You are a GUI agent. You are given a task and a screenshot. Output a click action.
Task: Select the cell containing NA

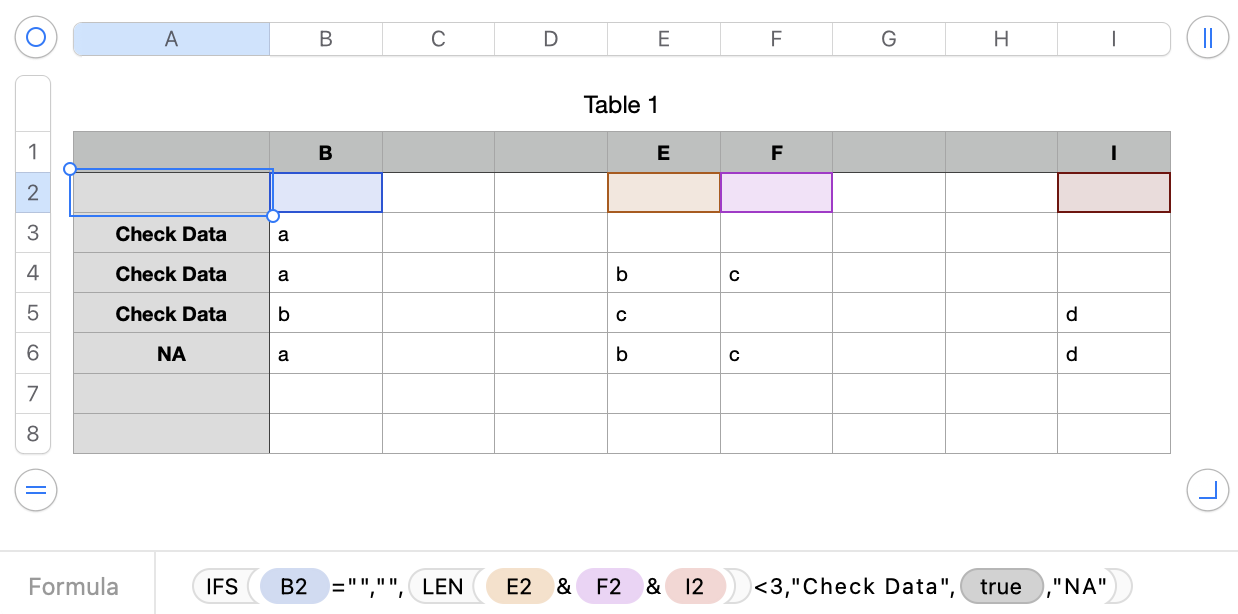pos(171,354)
